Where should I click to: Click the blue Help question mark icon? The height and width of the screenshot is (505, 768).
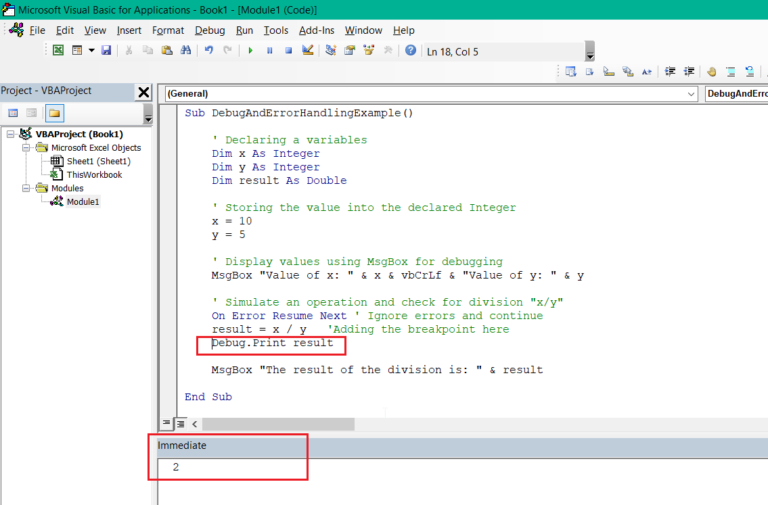(x=410, y=50)
